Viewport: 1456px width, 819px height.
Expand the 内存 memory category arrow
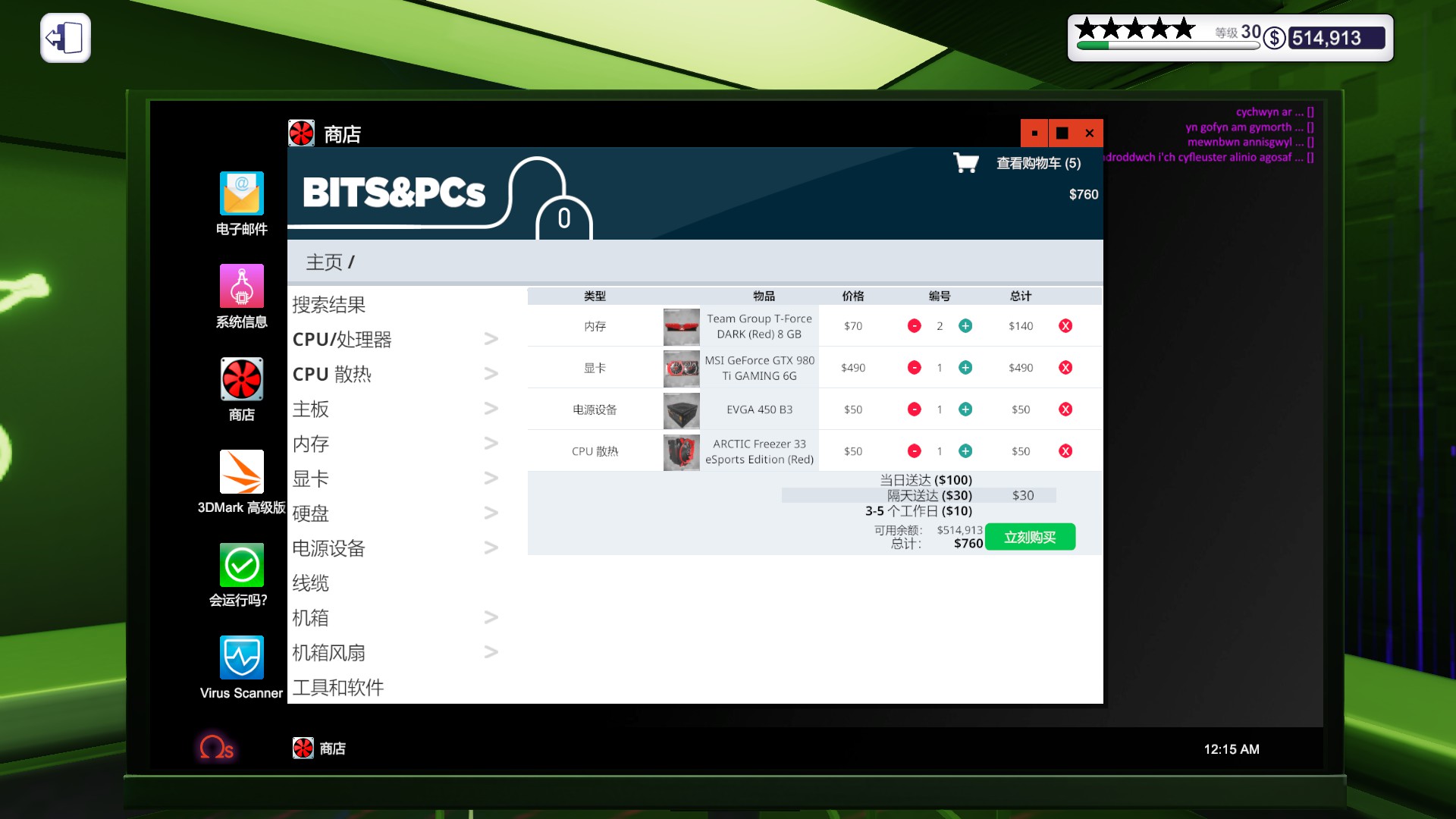coord(491,444)
